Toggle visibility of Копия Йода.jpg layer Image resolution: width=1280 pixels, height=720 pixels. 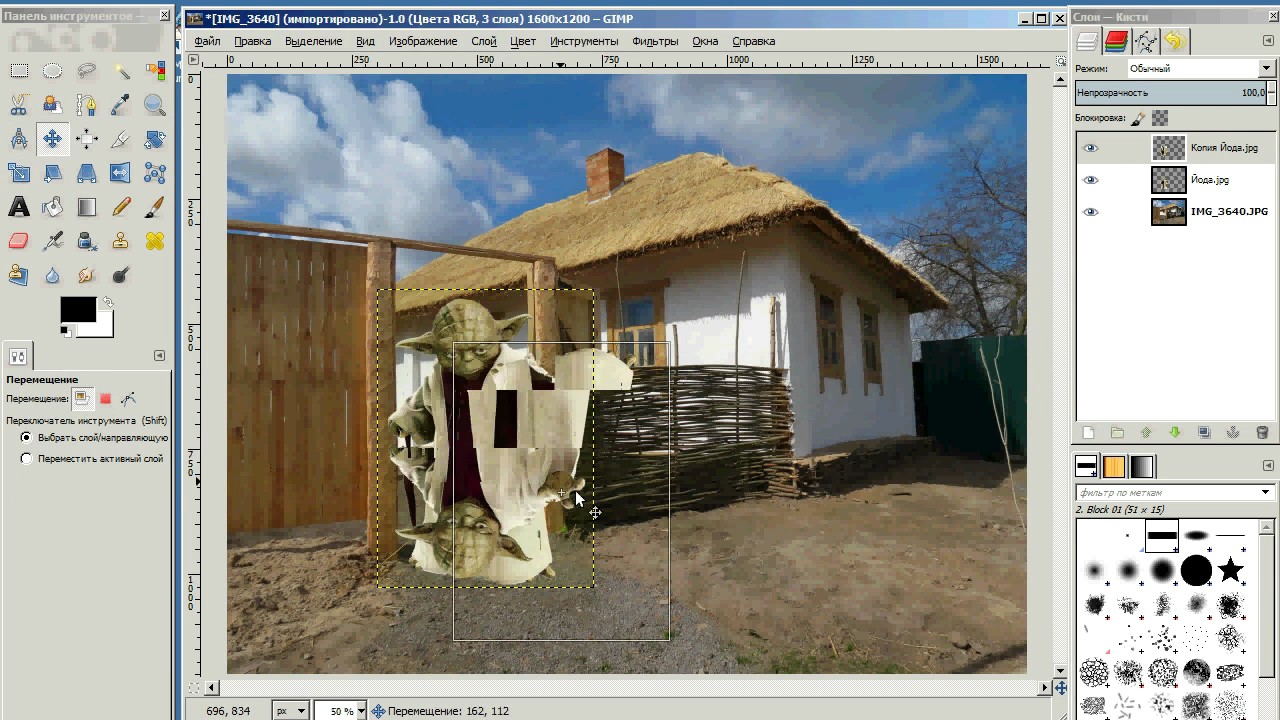pos(1091,148)
